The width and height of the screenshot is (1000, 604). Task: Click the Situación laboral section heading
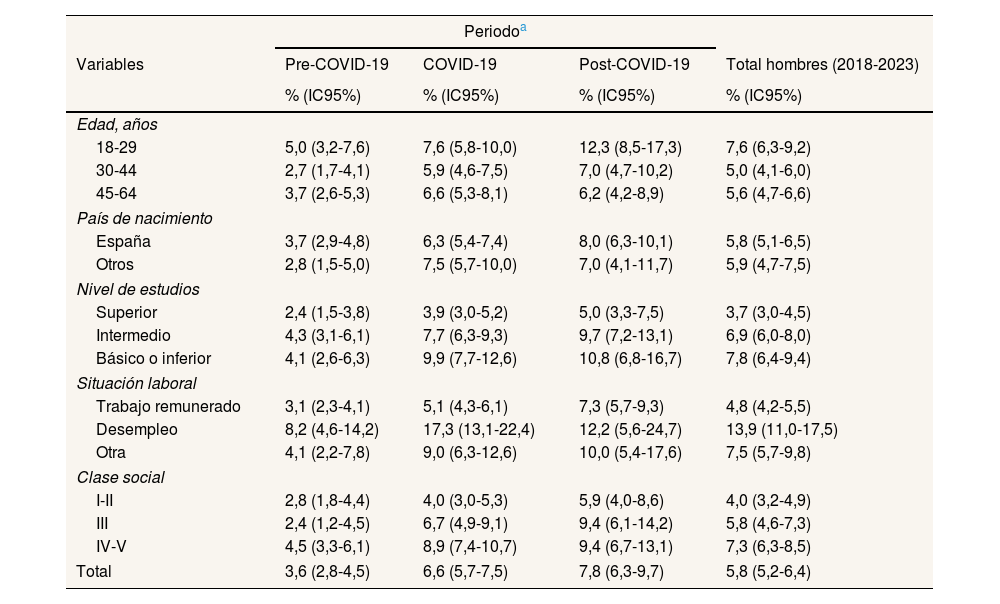pos(136,383)
